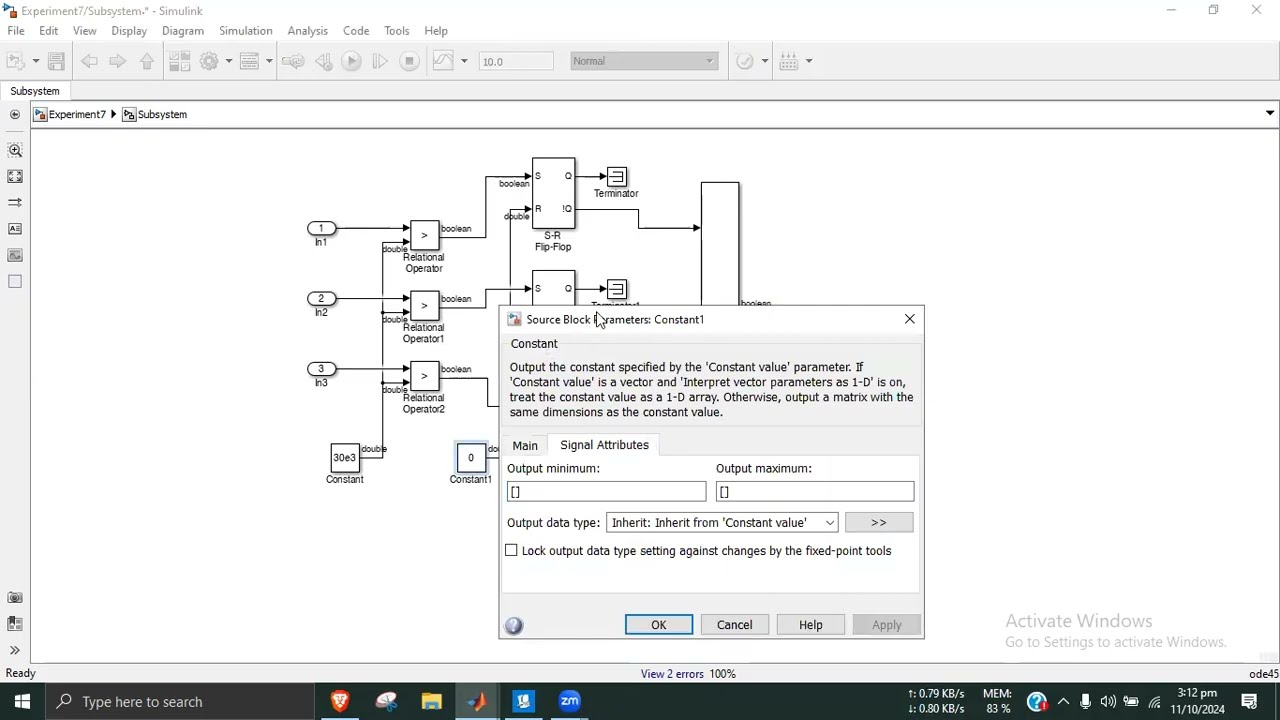Click the Area box palette icon
The height and width of the screenshot is (720, 1280).
pyautogui.click(x=15, y=282)
